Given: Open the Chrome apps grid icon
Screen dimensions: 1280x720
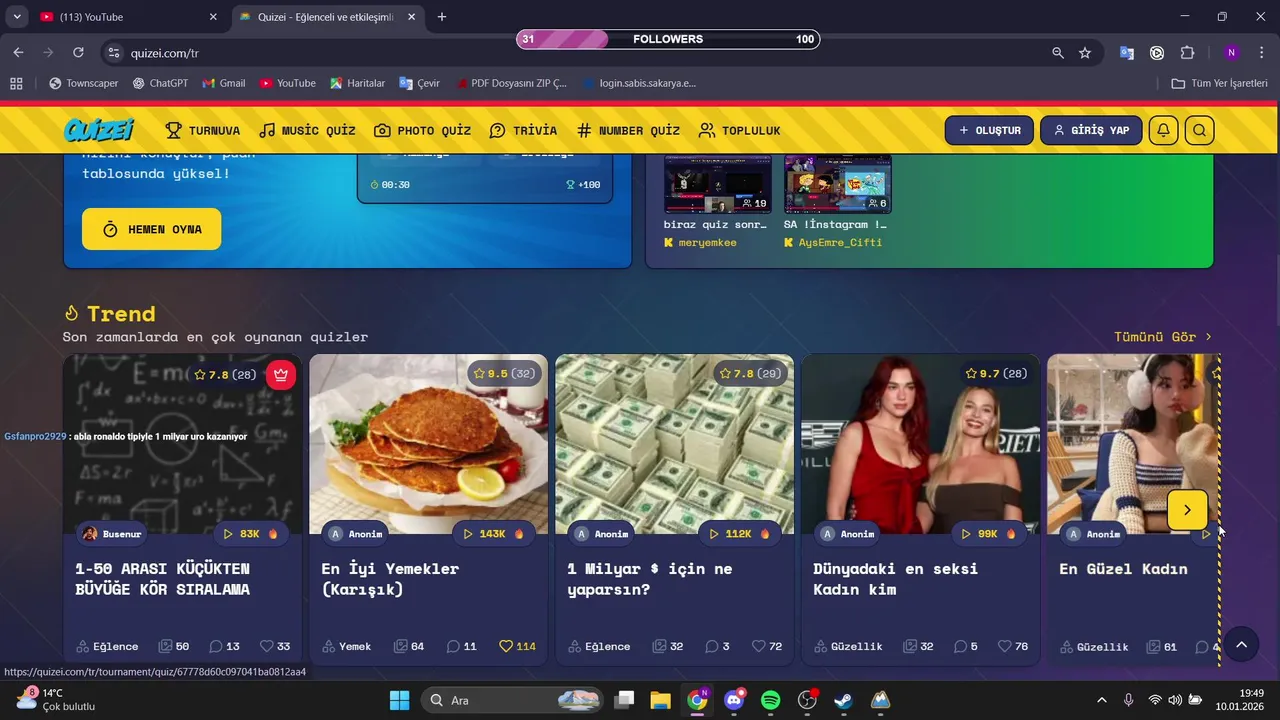Looking at the screenshot, I should tap(16, 83).
